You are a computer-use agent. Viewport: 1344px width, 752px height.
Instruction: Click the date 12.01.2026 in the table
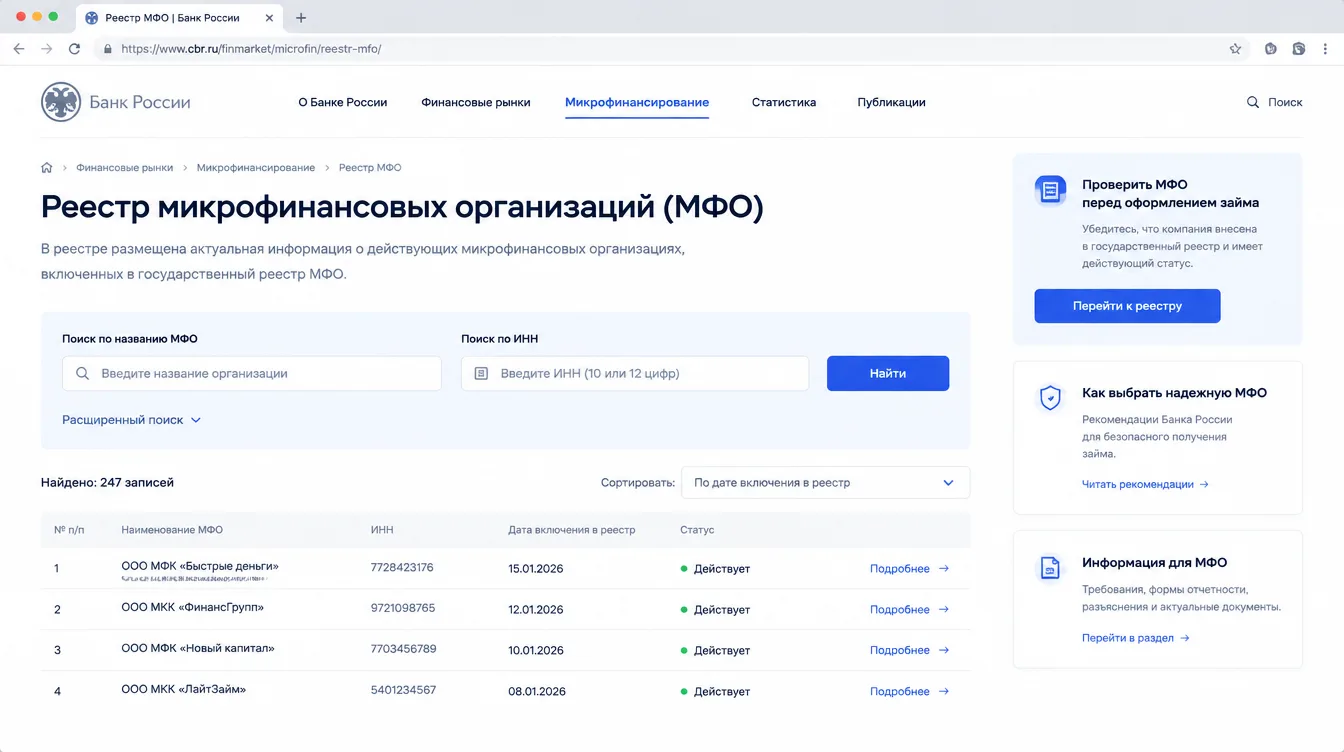(x=536, y=610)
